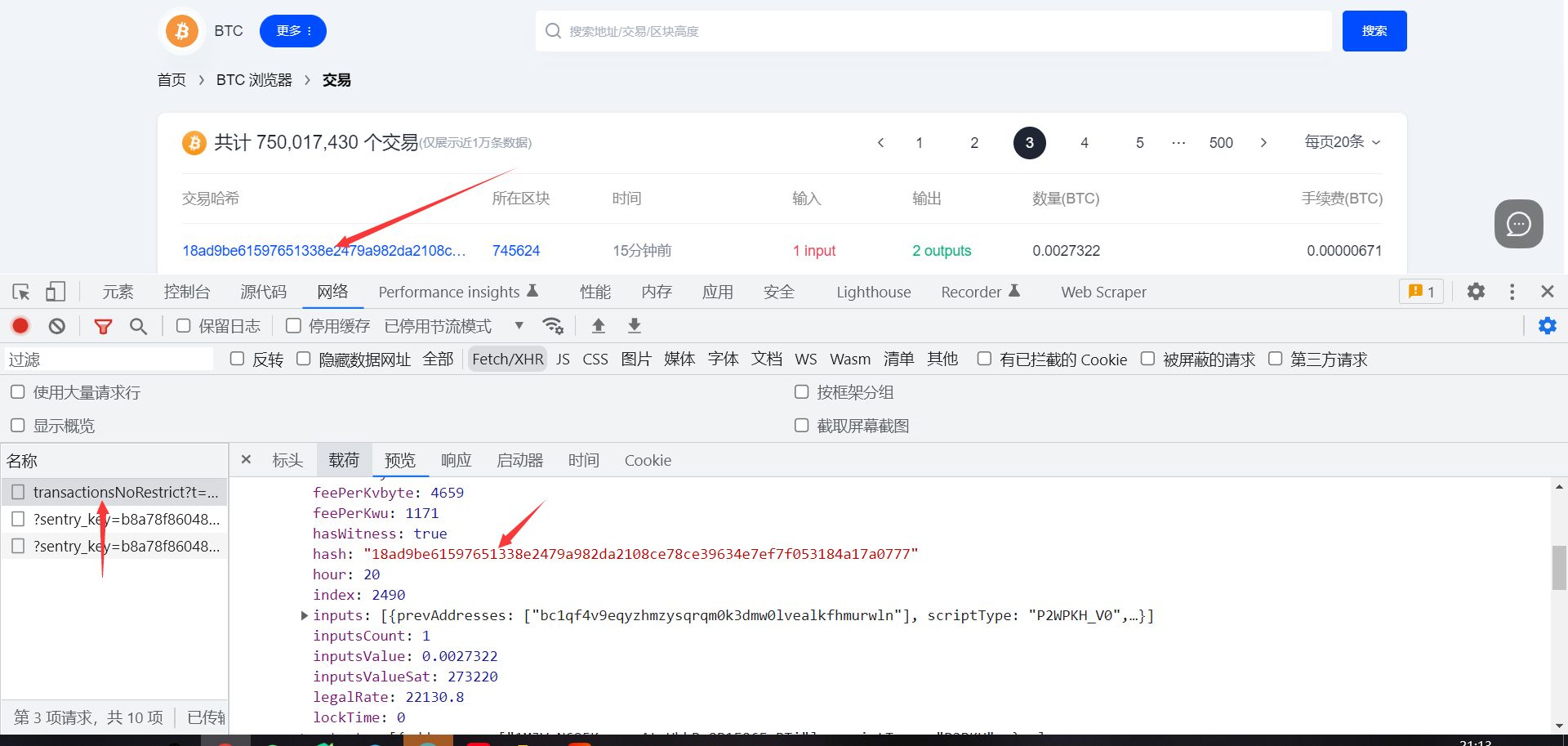
Task: Open the chat support bubble icon
Action: 1518,224
